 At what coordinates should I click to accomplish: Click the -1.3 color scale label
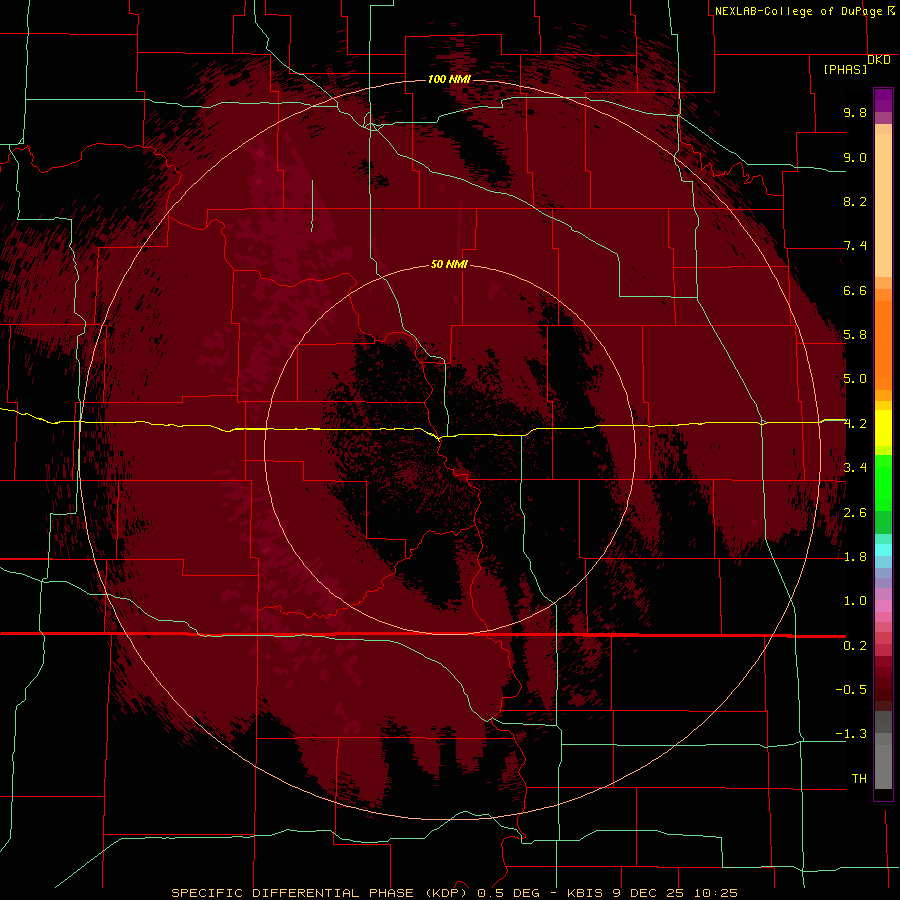(x=851, y=734)
